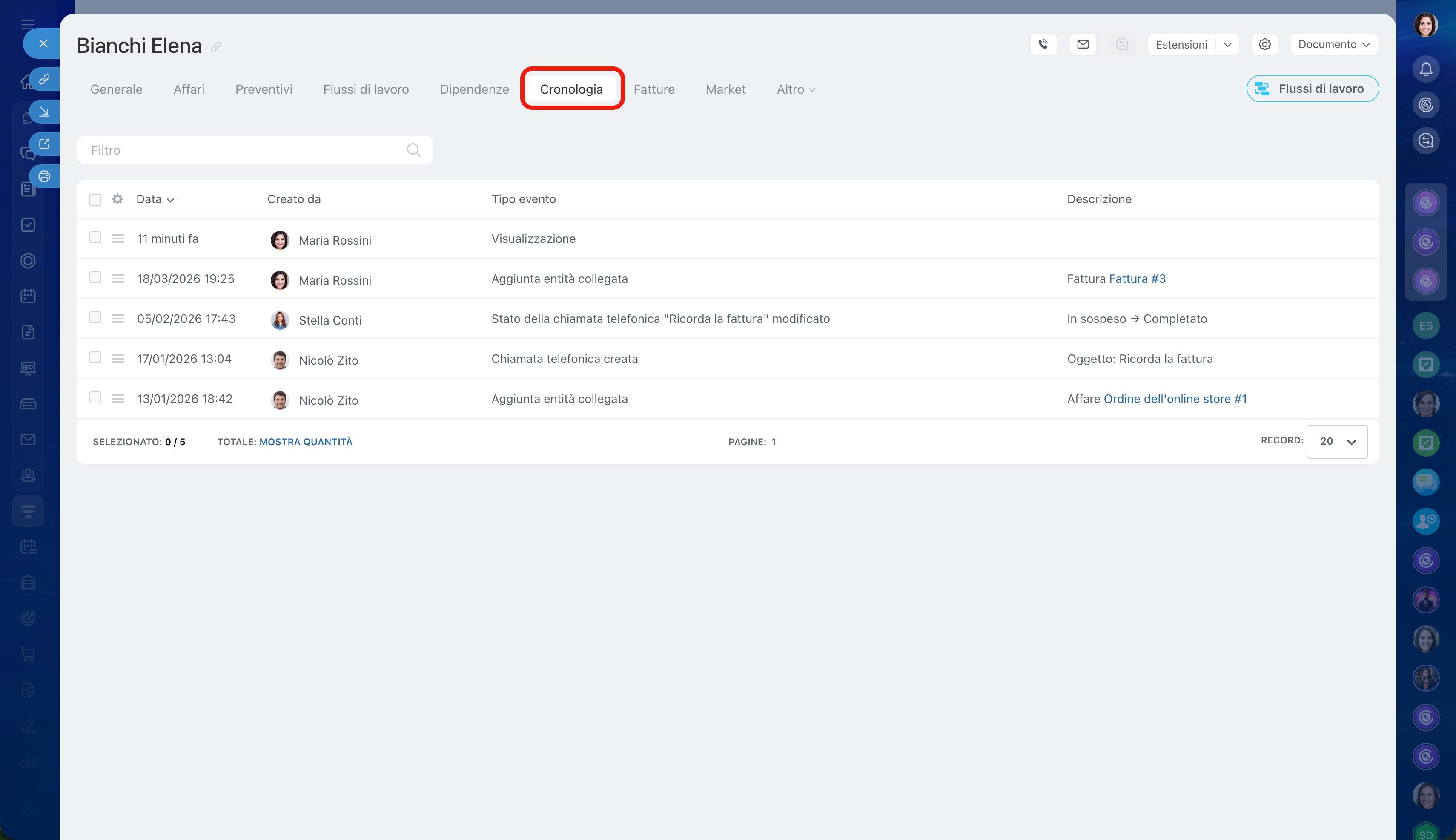Click the notifications bell icon

[1425, 69]
